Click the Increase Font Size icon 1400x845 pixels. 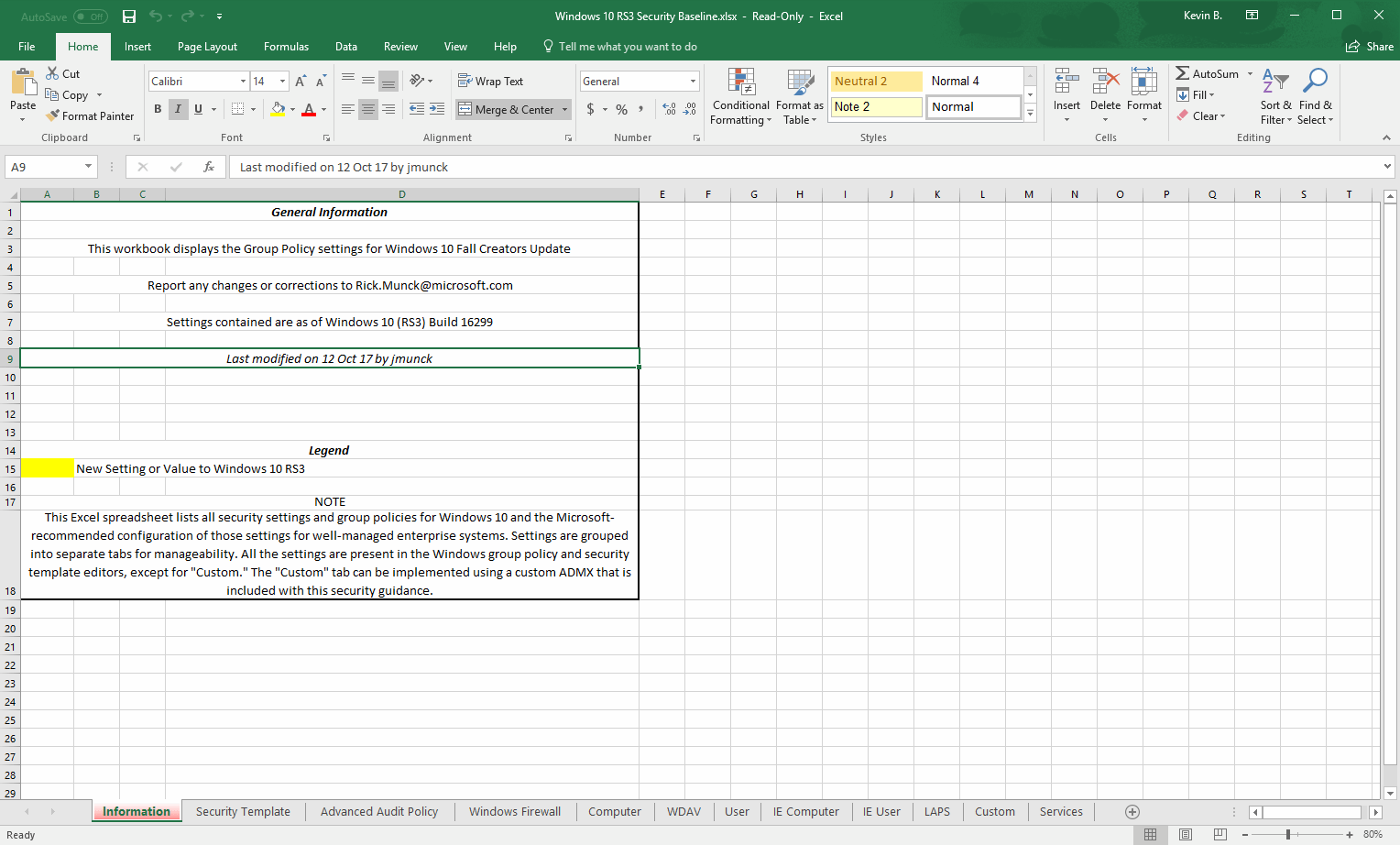(301, 82)
